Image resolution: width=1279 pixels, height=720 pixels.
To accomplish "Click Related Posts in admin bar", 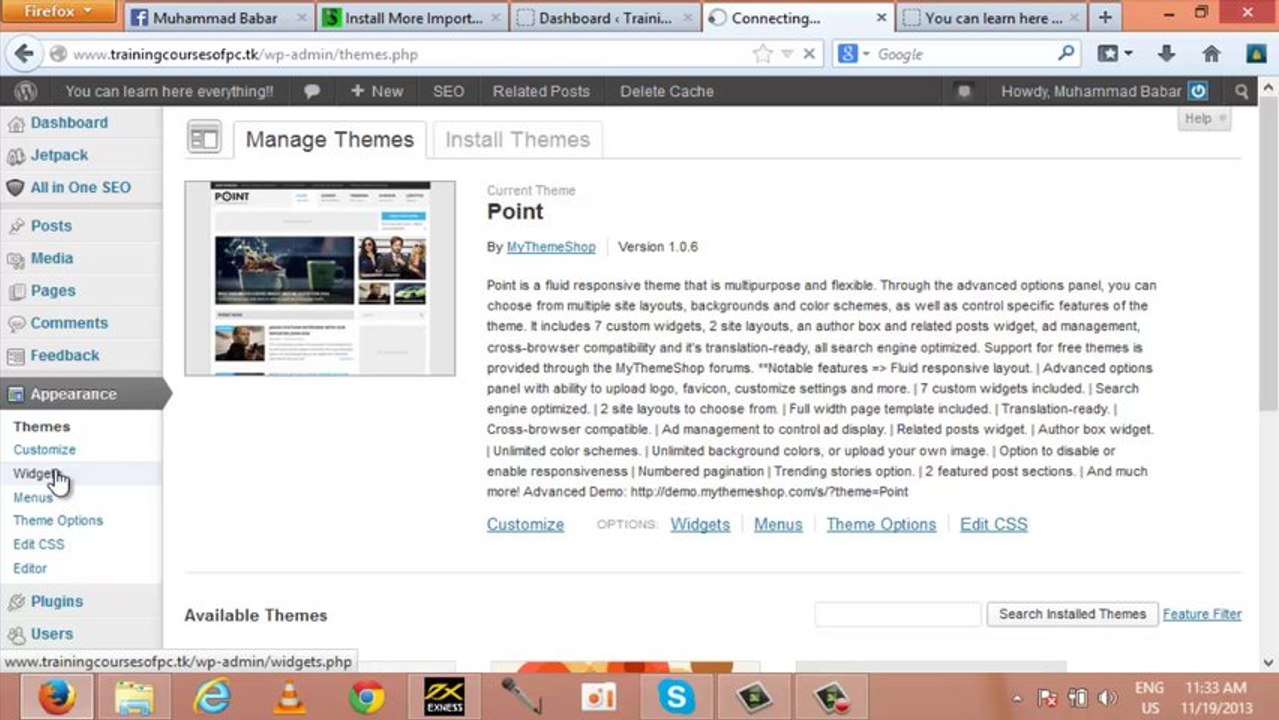I will coord(541,91).
